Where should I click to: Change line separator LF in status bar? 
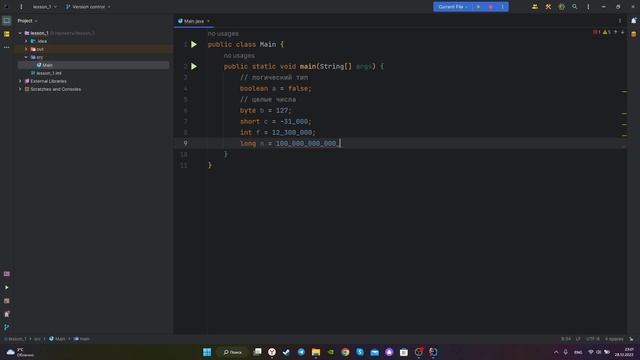(578, 339)
